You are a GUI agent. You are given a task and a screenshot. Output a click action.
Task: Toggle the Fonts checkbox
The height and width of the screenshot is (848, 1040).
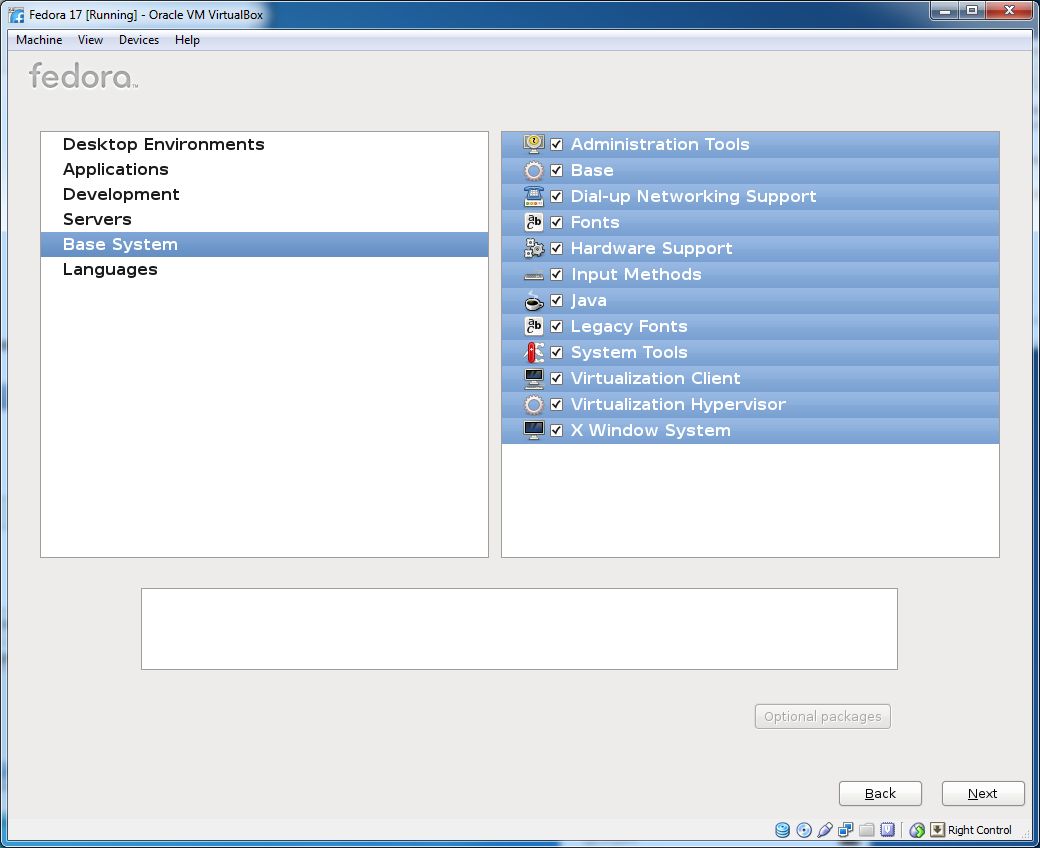point(556,222)
